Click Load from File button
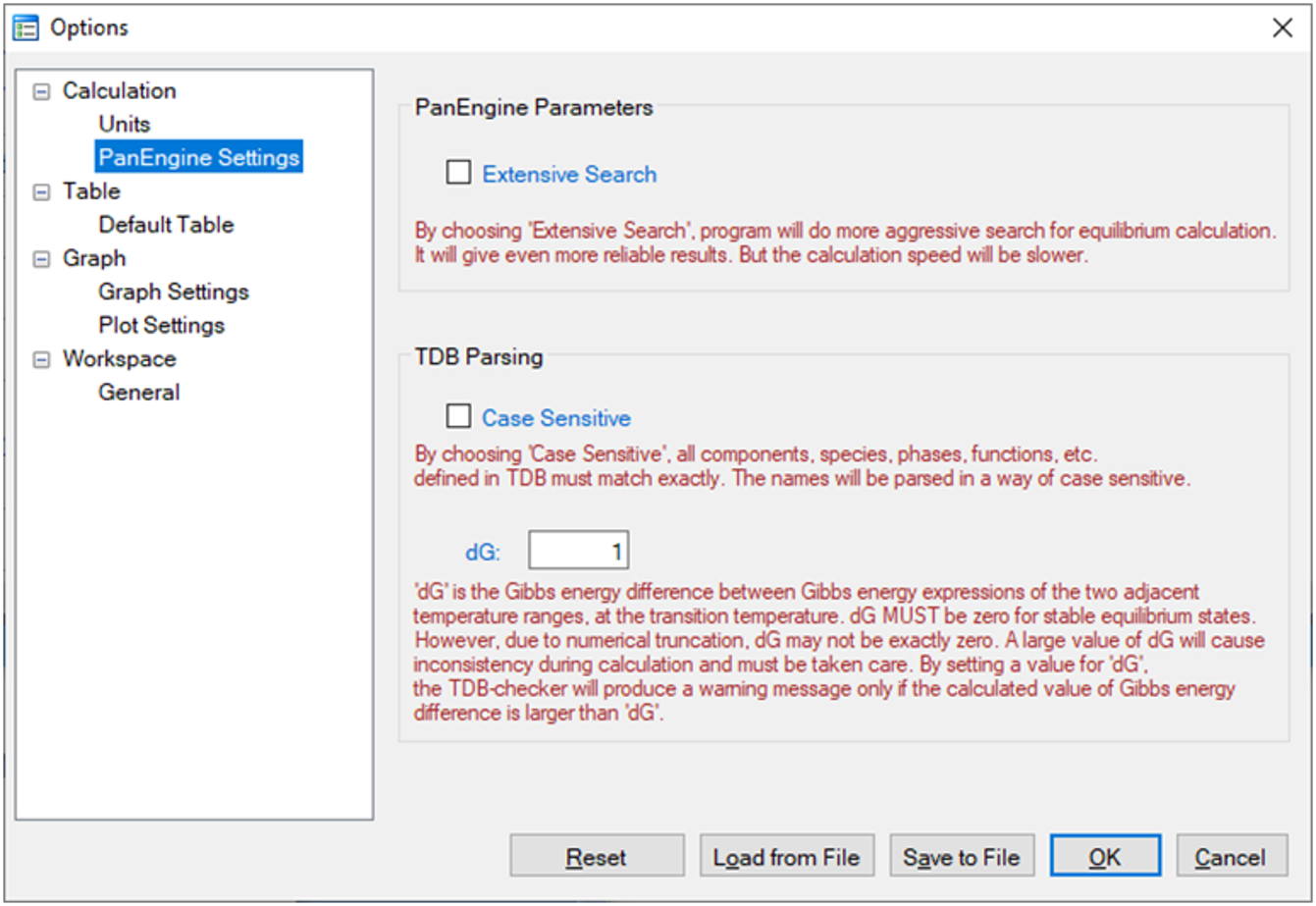Screen dimensions: 1316x906 tap(786, 857)
